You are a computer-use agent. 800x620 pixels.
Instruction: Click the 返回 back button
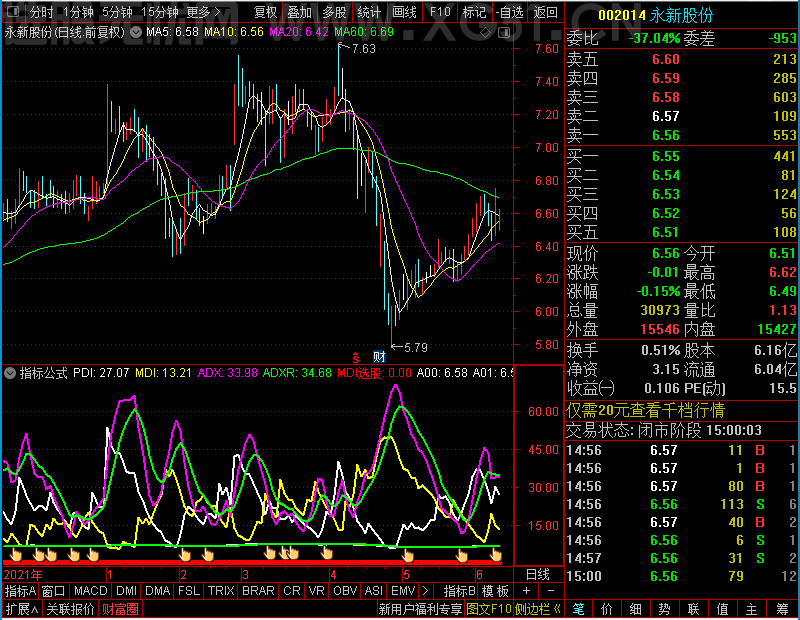545,12
